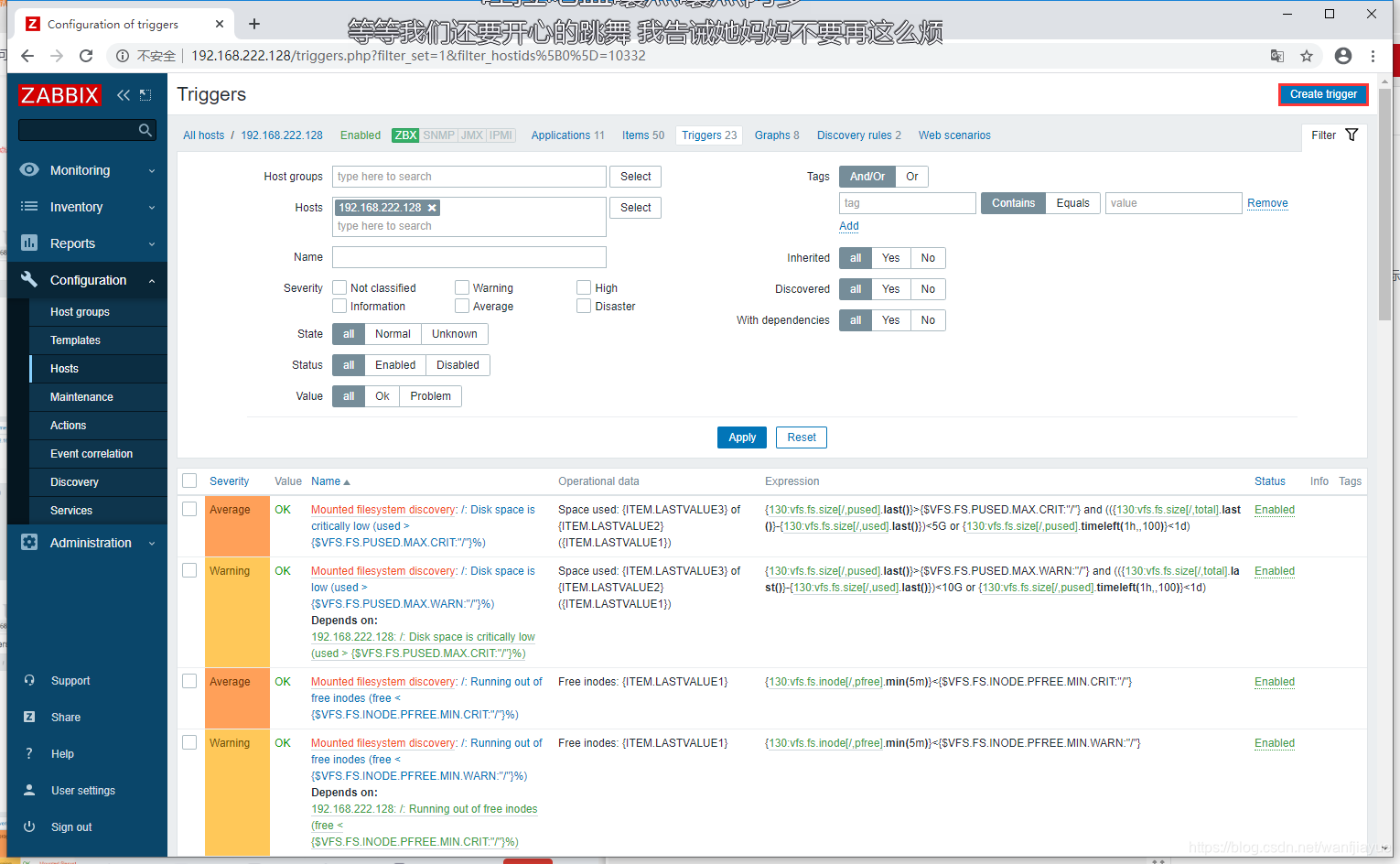Click the Help question mark icon
The width and height of the screenshot is (1400, 864).
(29, 753)
